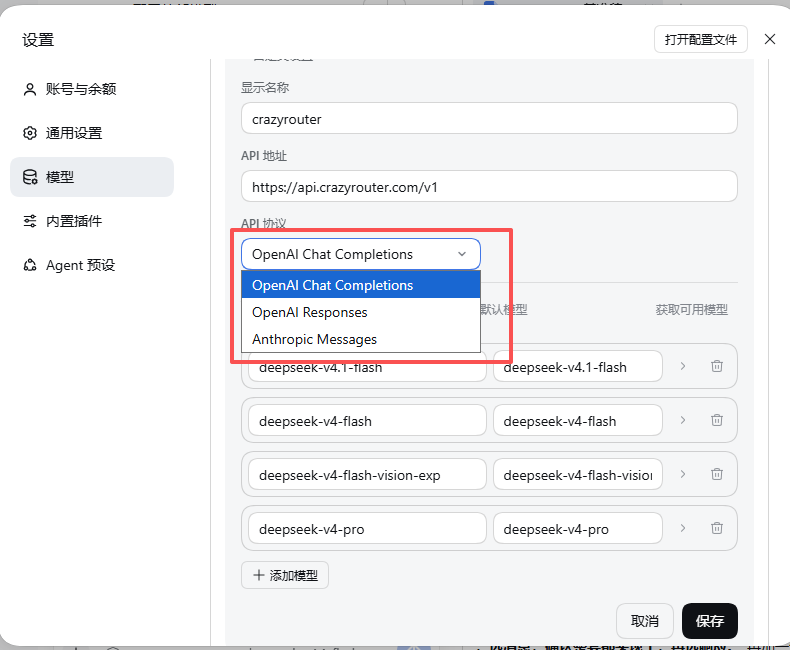Click the 显示名称 field containing crazyrouter
Screen dimensions: 790x650
coord(489,118)
